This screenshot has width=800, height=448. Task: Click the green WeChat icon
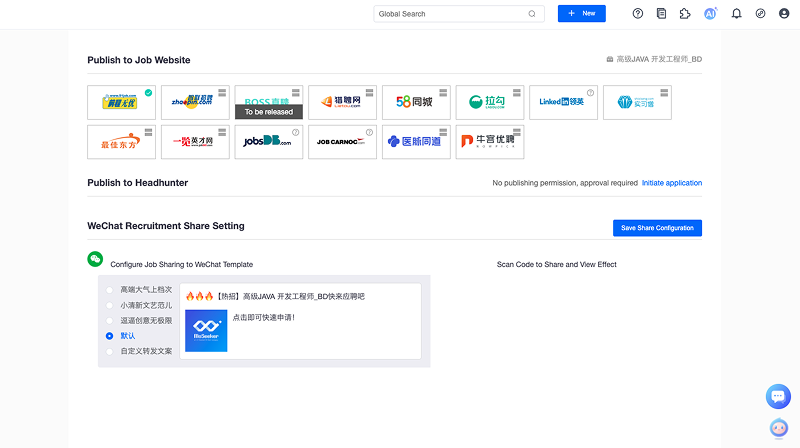95,259
